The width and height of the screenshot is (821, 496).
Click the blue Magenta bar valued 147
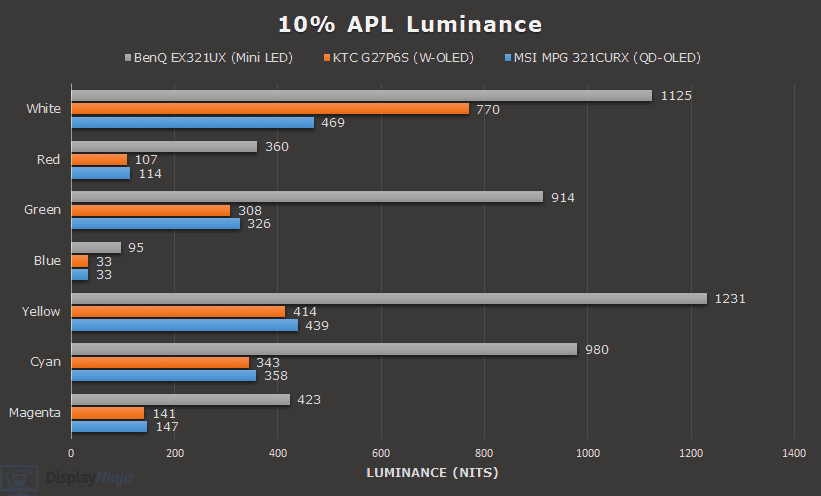click(x=109, y=426)
